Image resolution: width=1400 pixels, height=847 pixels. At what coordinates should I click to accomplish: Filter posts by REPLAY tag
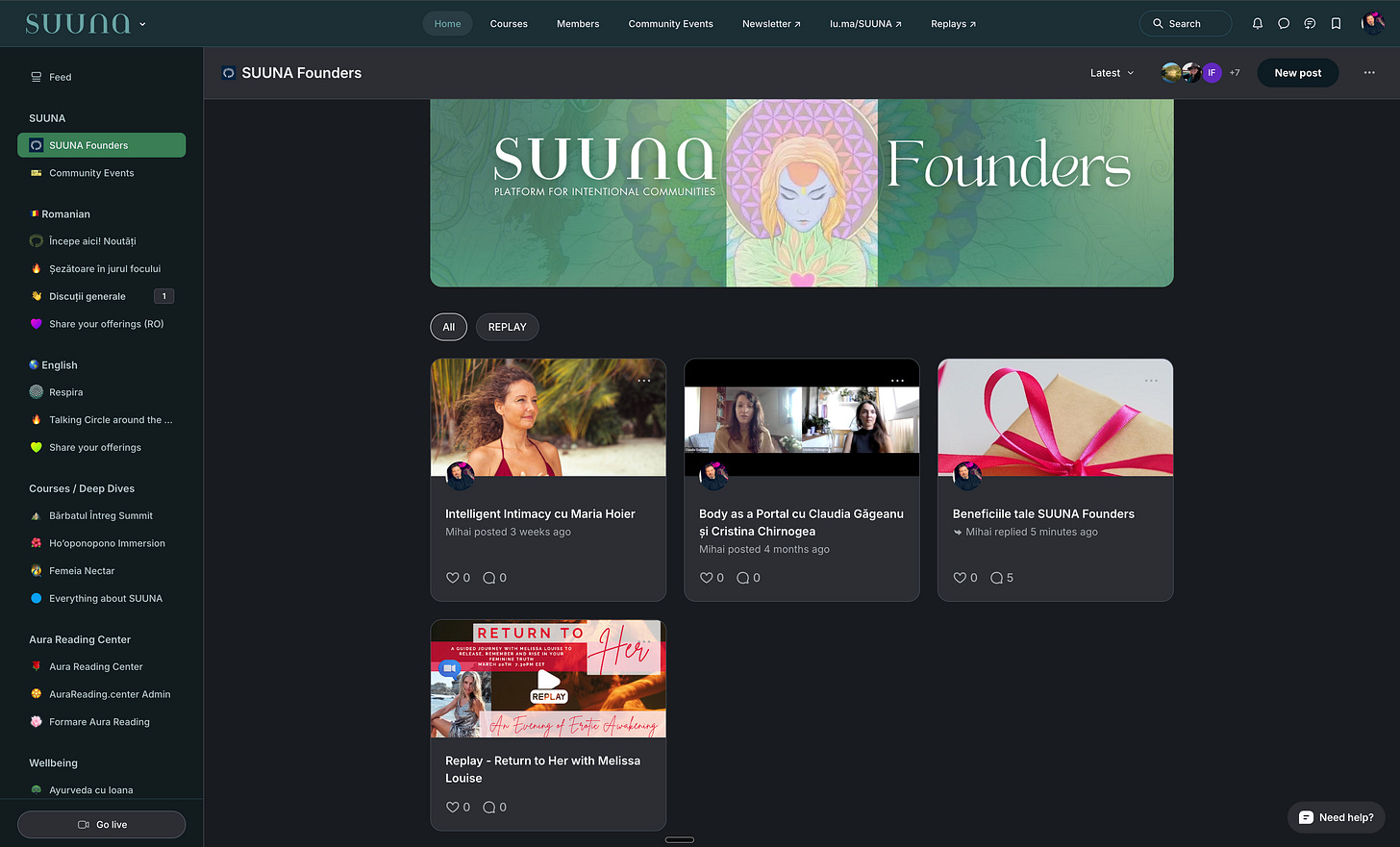pyautogui.click(x=507, y=327)
